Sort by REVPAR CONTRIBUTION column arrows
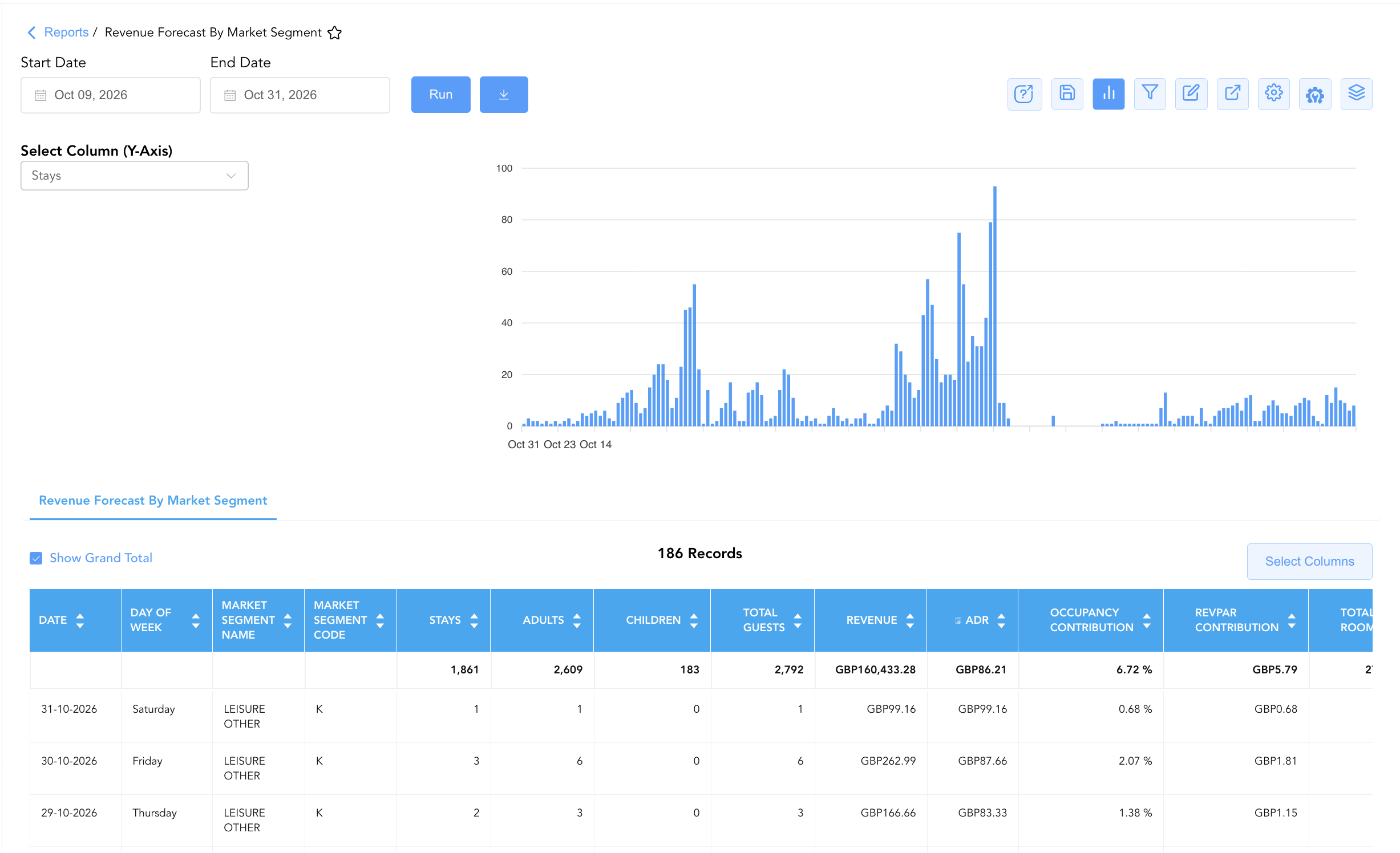The image size is (1400, 853). tap(1292, 620)
